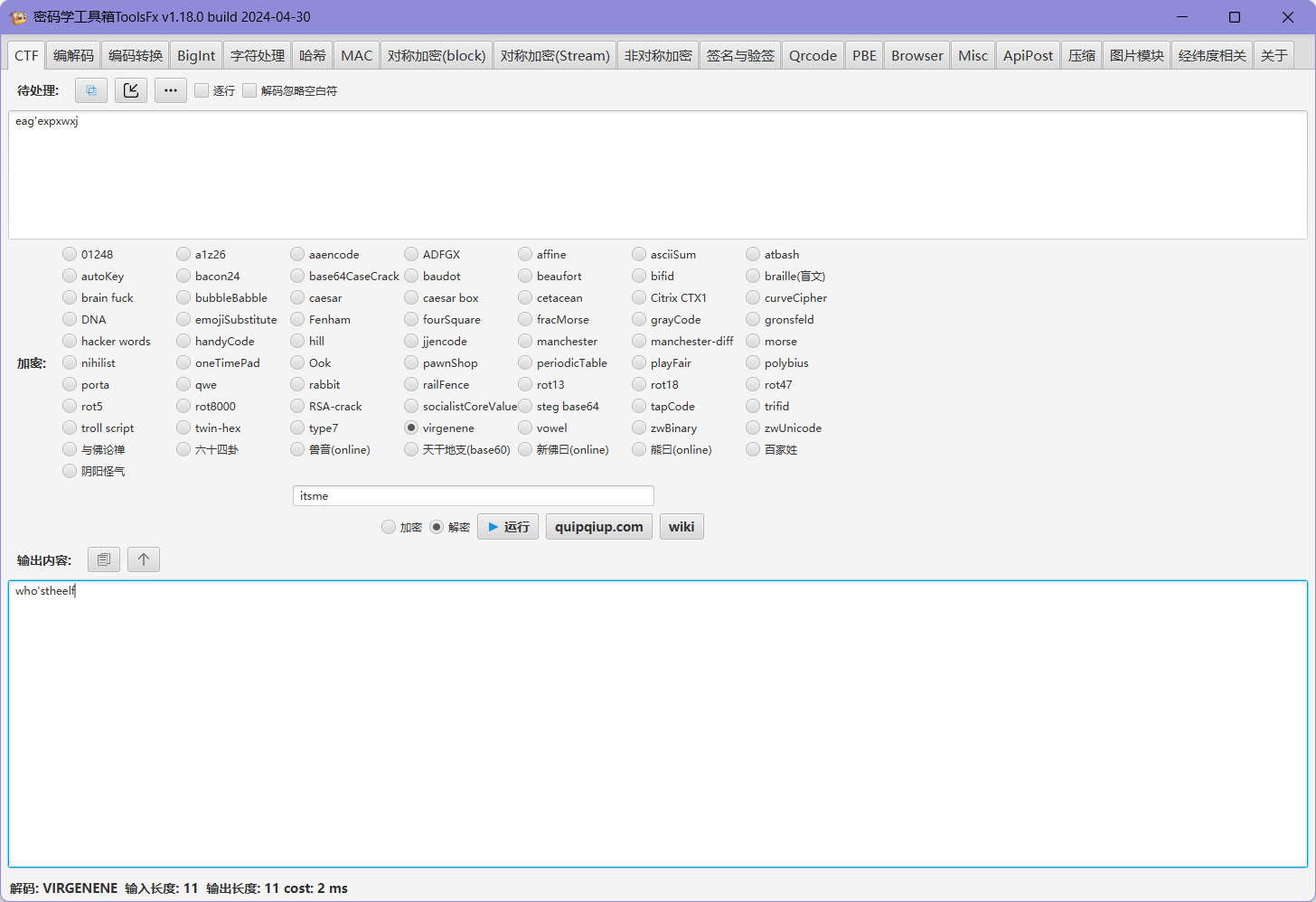This screenshot has height=902, width=1316.
Task: Switch to the Misc tab
Action: point(973,55)
